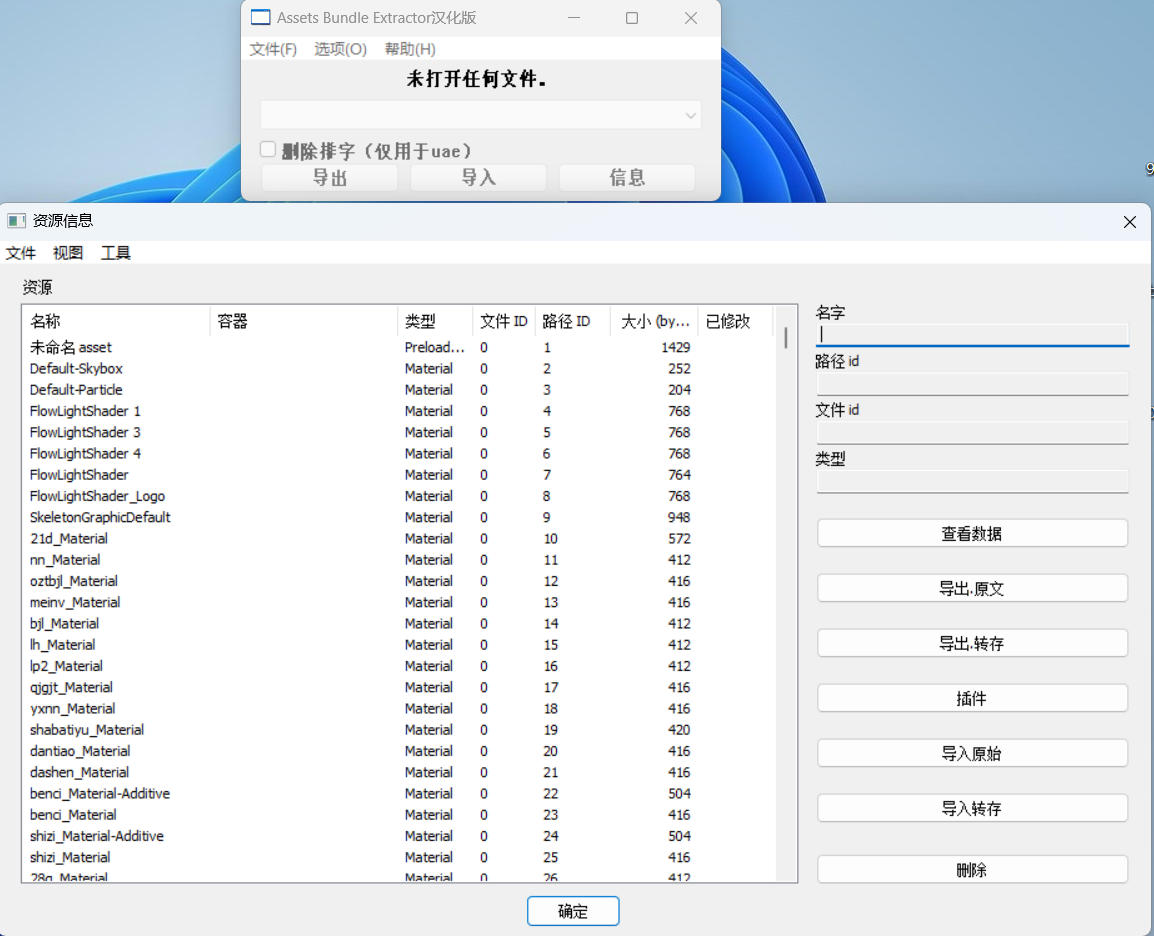Click the 资源信息 window title bar icon

pyautogui.click(x=14, y=221)
